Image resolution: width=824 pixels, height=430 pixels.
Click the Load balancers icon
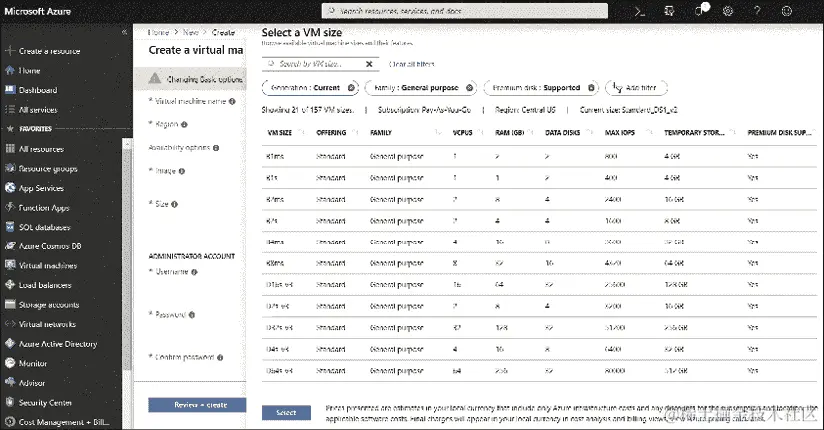(9, 284)
